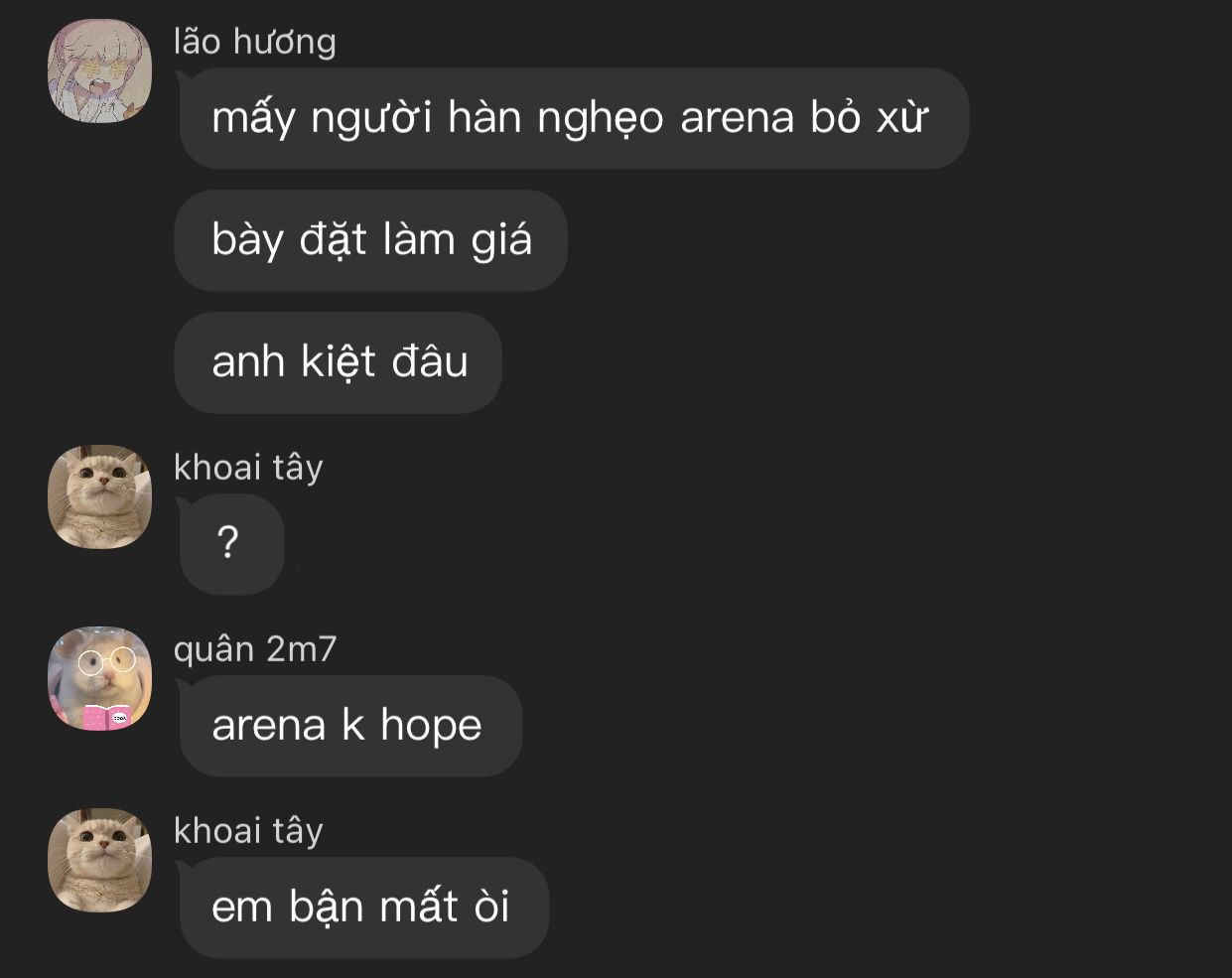Viewport: 1232px width, 978px height.
Task: Click the "khoai tây" name above "em bận mất òi"
Action: coord(248,831)
